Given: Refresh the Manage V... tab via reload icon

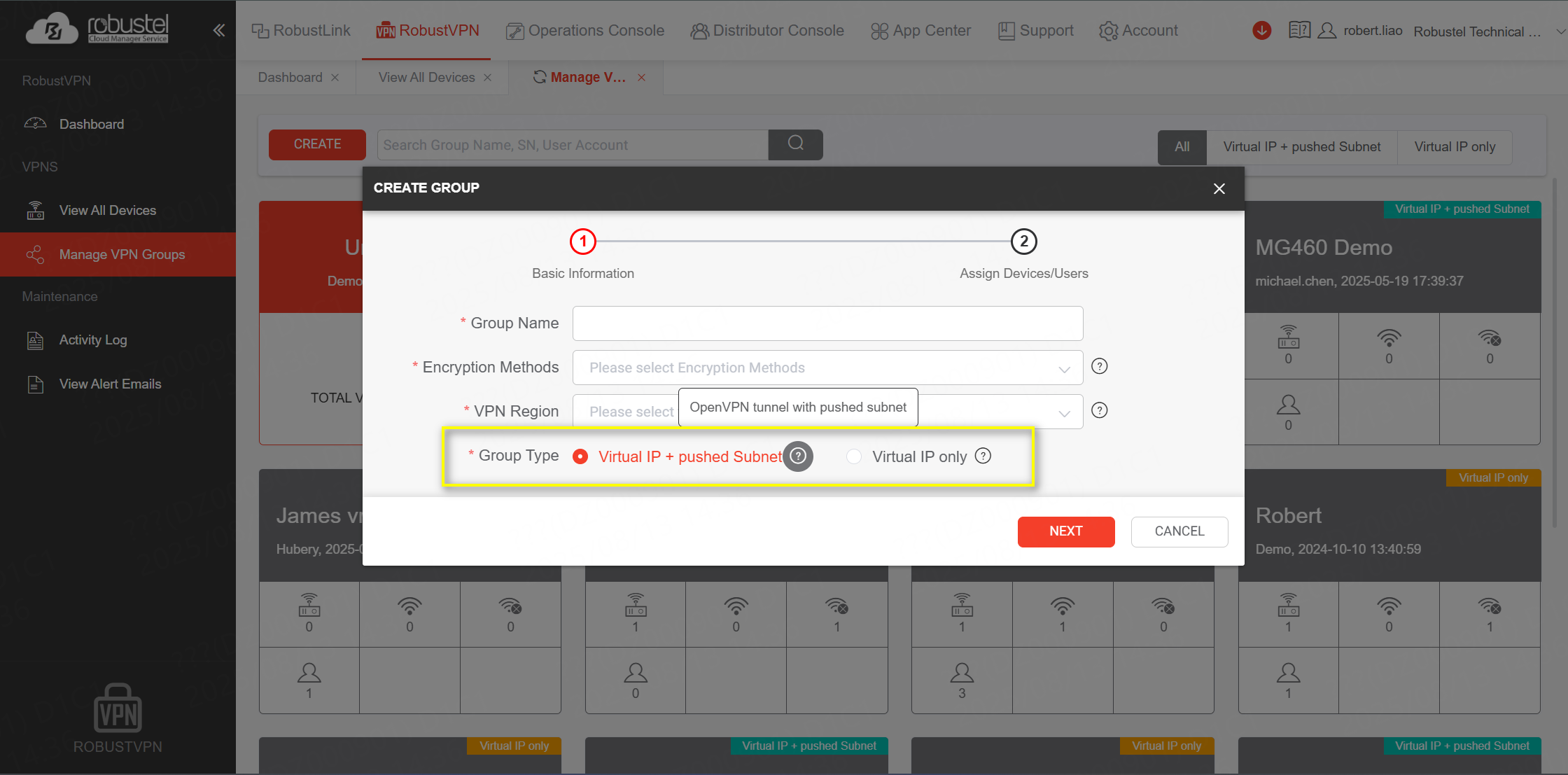Looking at the screenshot, I should [x=540, y=77].
